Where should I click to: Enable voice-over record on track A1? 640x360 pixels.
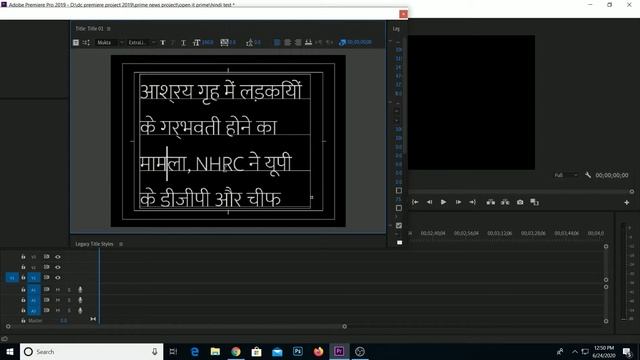coord(80,289)
